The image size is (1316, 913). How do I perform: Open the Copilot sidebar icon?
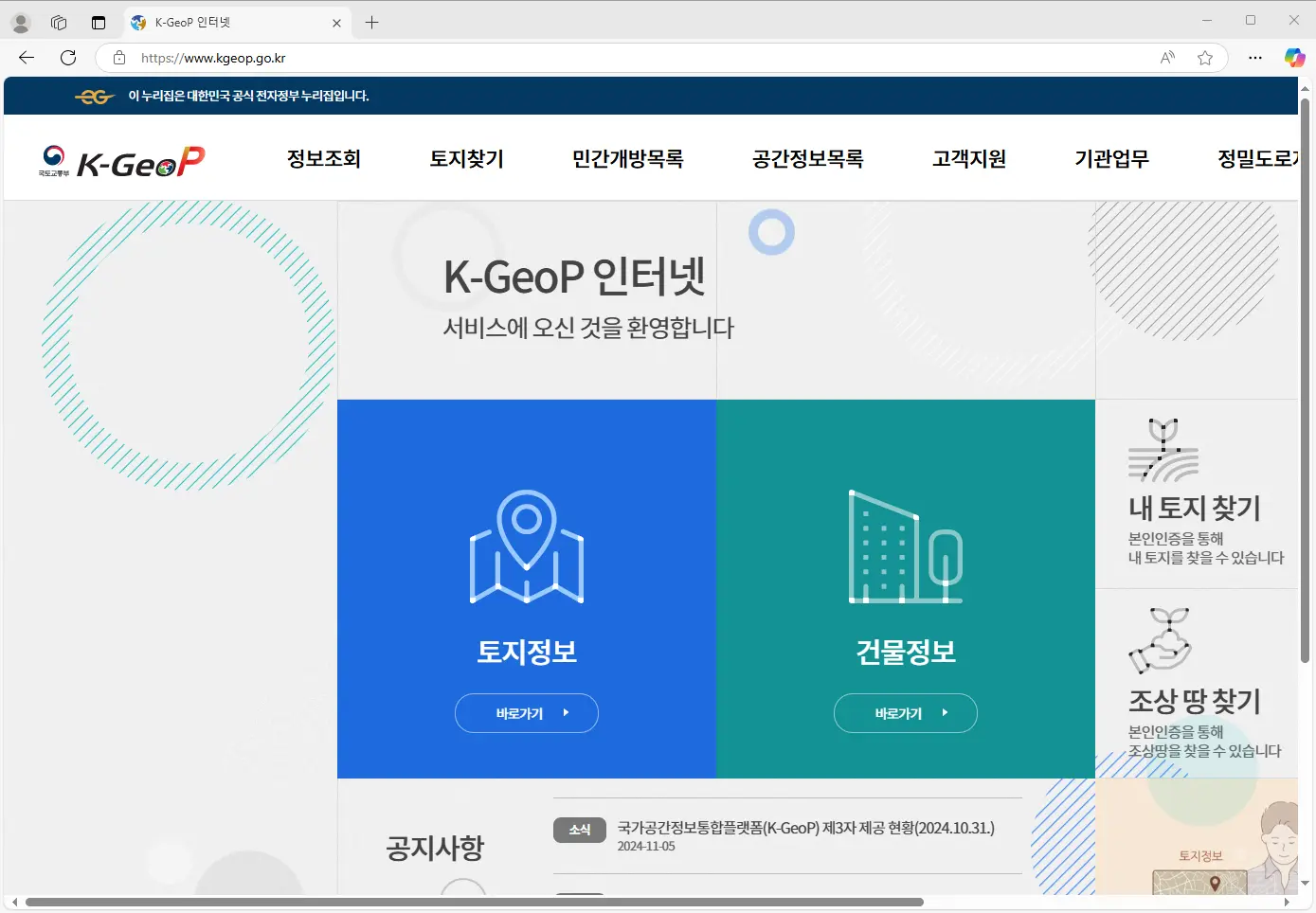point(1294,58)
